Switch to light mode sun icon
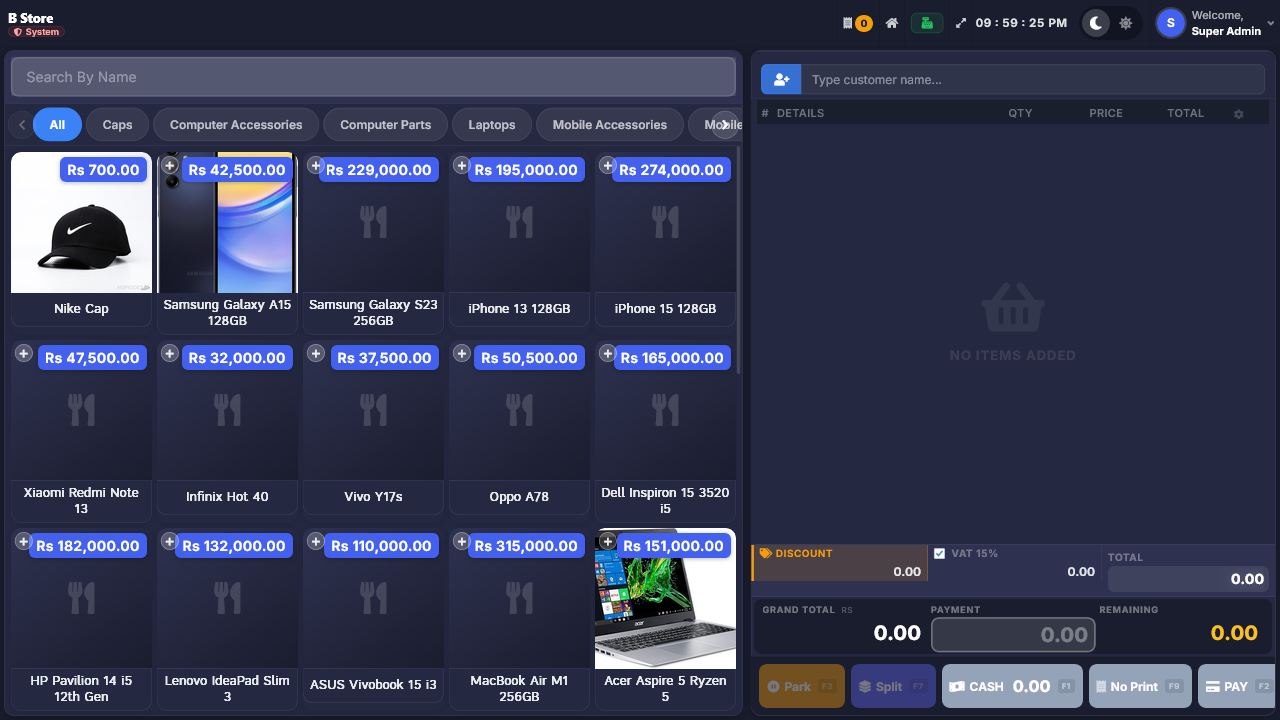Image resolution: width=1280 pixels, height=720 pixels. point(1126,23)
